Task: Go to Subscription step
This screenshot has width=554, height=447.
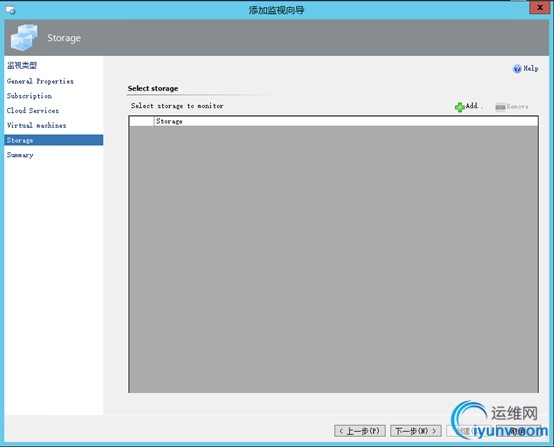Action: click(29, 96)
